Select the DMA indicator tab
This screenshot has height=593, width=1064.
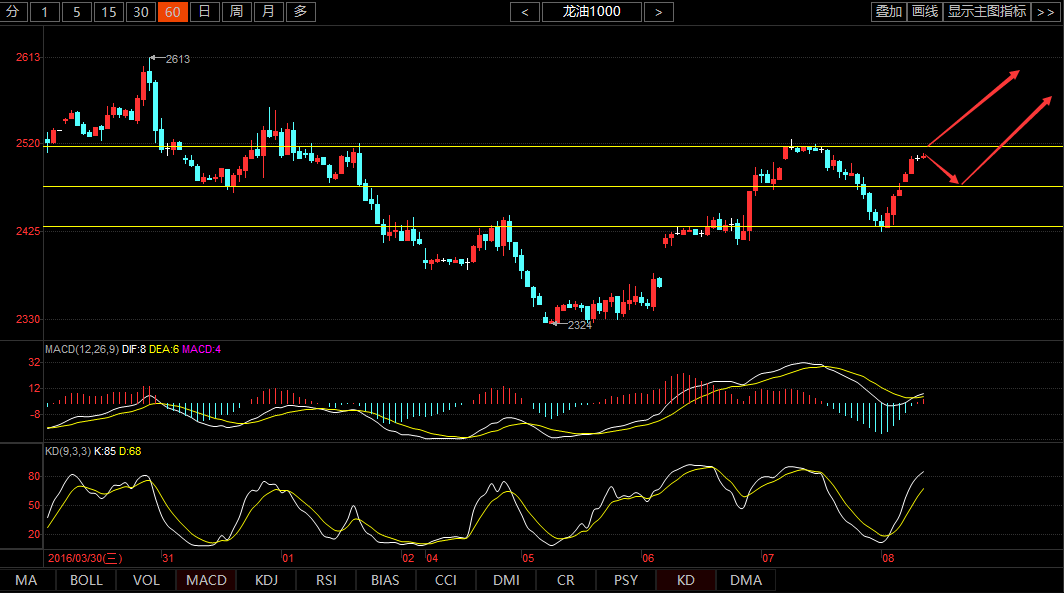point(745,580)
